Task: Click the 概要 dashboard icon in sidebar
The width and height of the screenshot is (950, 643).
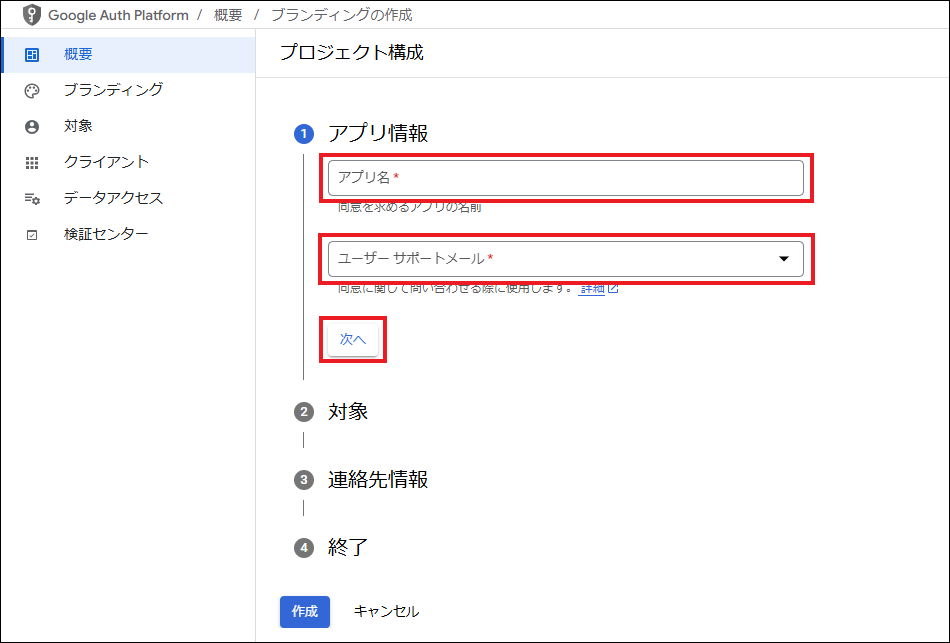Action: [x=32, y=54]
